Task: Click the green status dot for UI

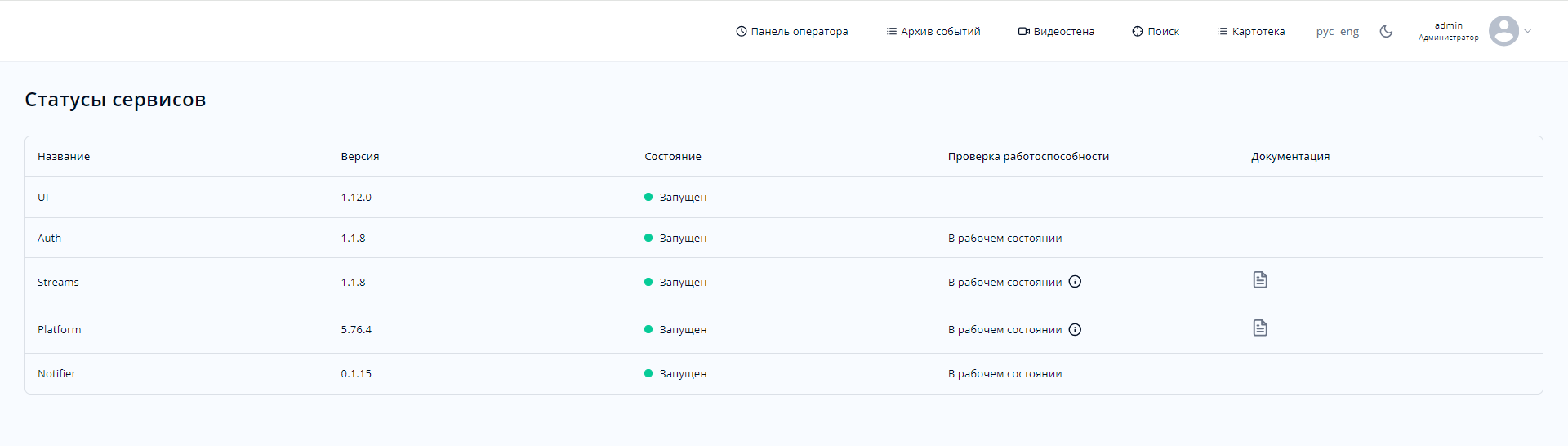Action: pos(648,197)
